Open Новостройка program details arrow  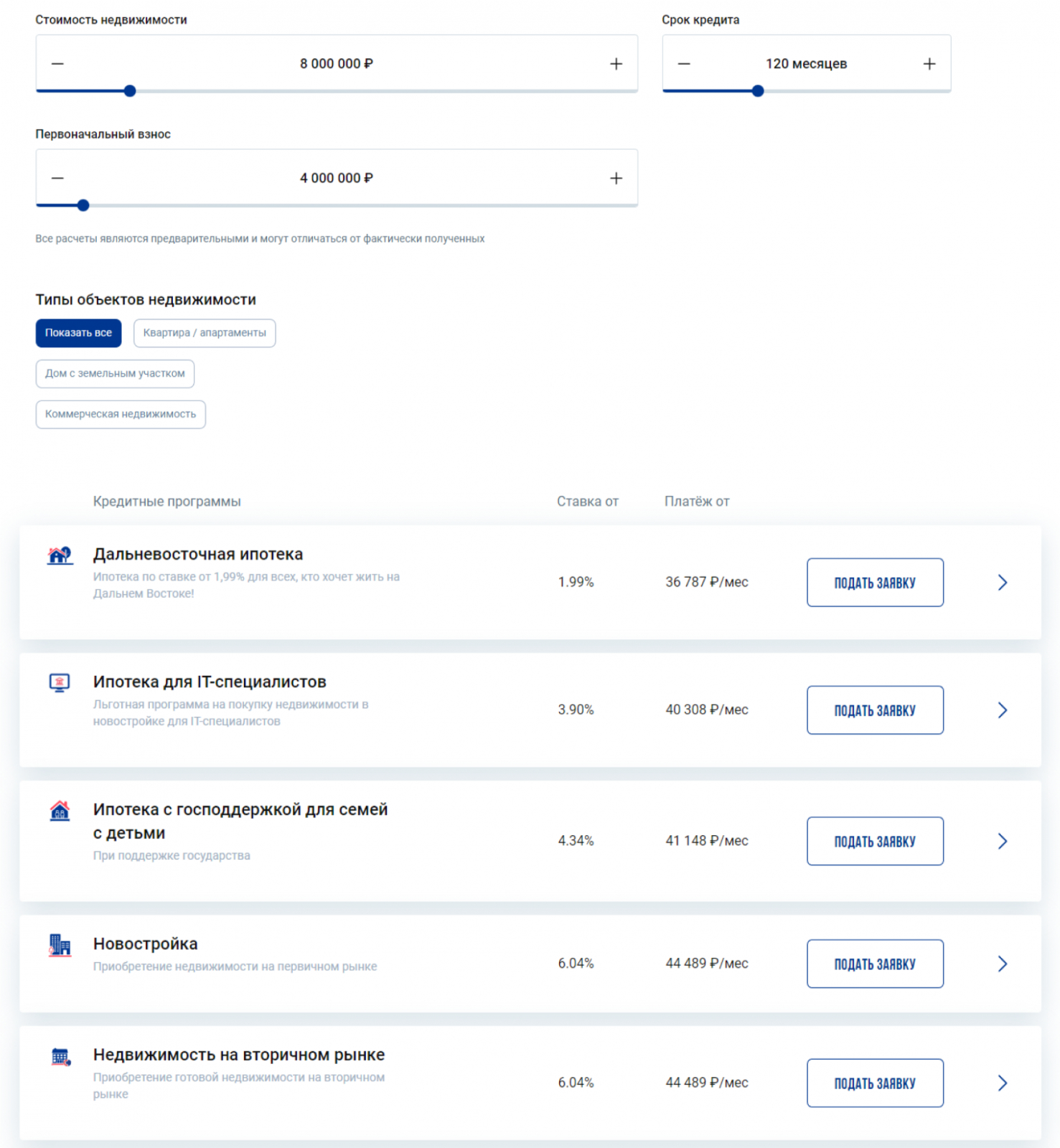[1003, 964]
